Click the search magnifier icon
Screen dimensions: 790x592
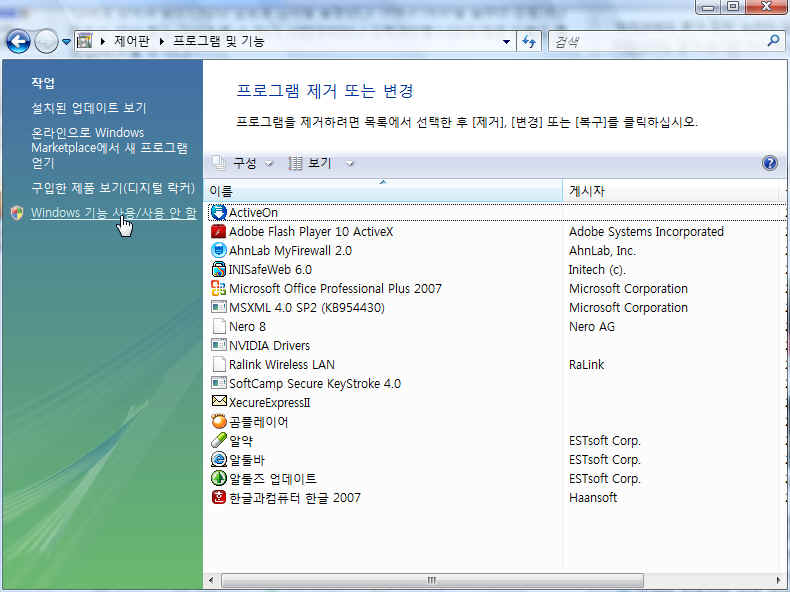coord(773,41)
